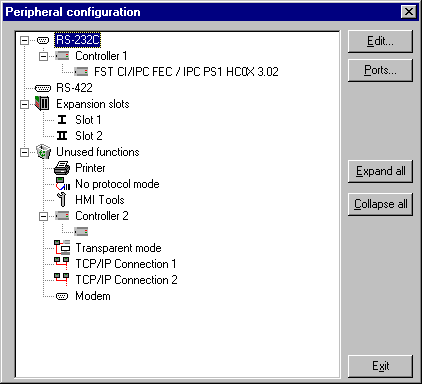Screen dimensions: 422x384
Task: Select the Modem label
Action: pyautogui.click(x=93, y=296)
